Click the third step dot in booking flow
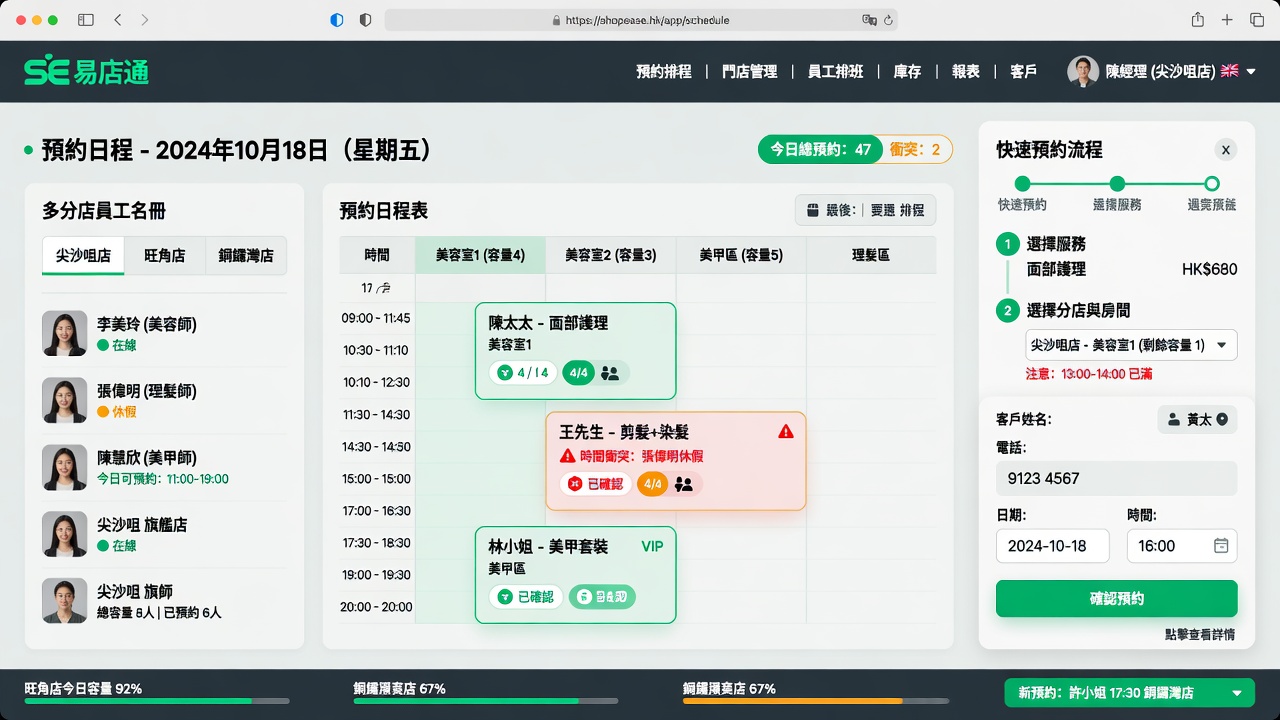Screen dimensions: 1280x720 pyautogui.click(x=1212, y=184)
